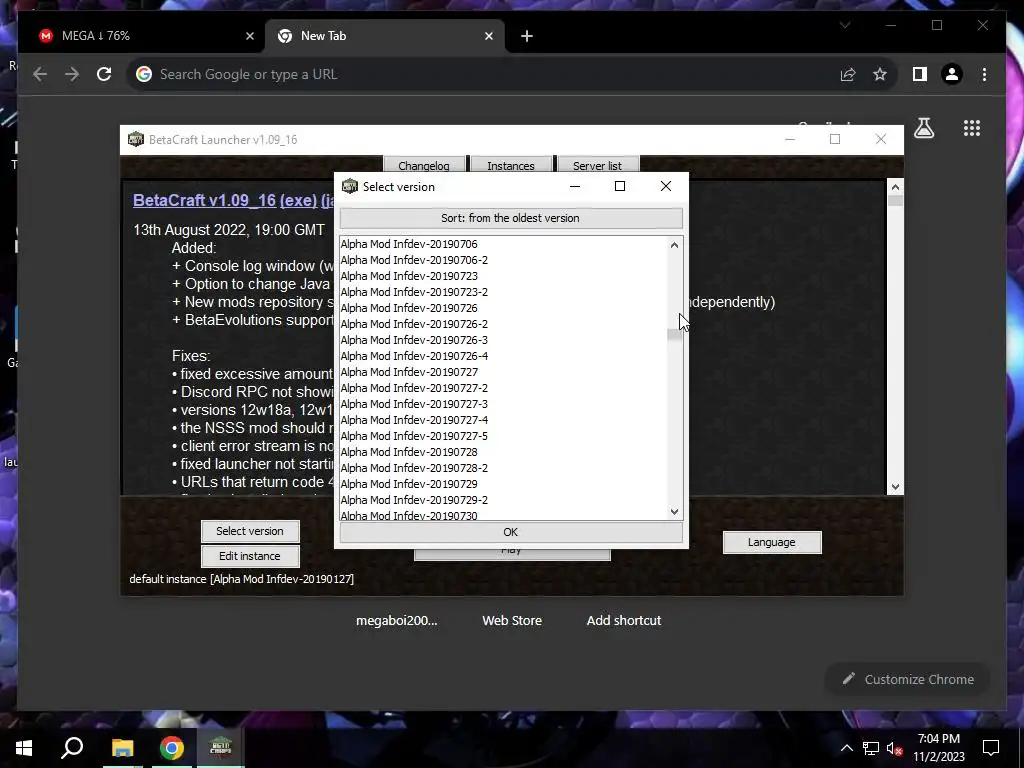Close the MEGA tab
This screenshot has width=1024, height=768.
pyautogui.click(x=249, y=36)
